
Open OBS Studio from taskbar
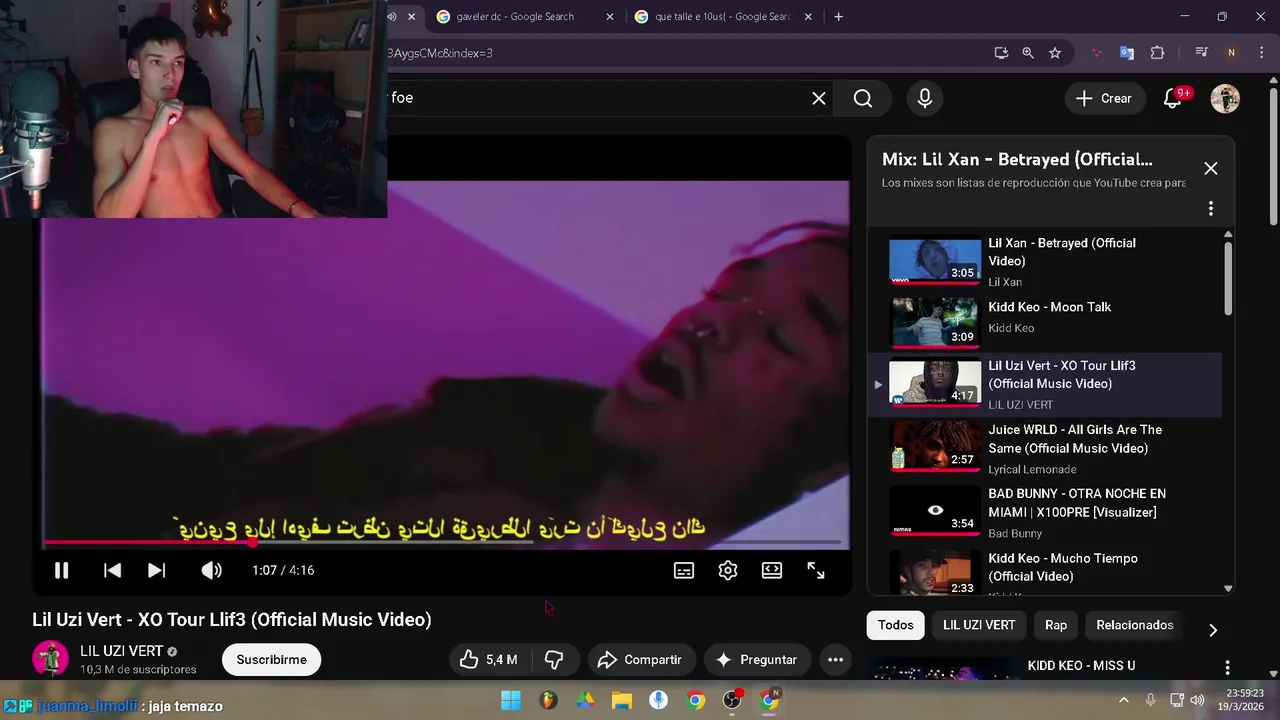coord(732,700)
